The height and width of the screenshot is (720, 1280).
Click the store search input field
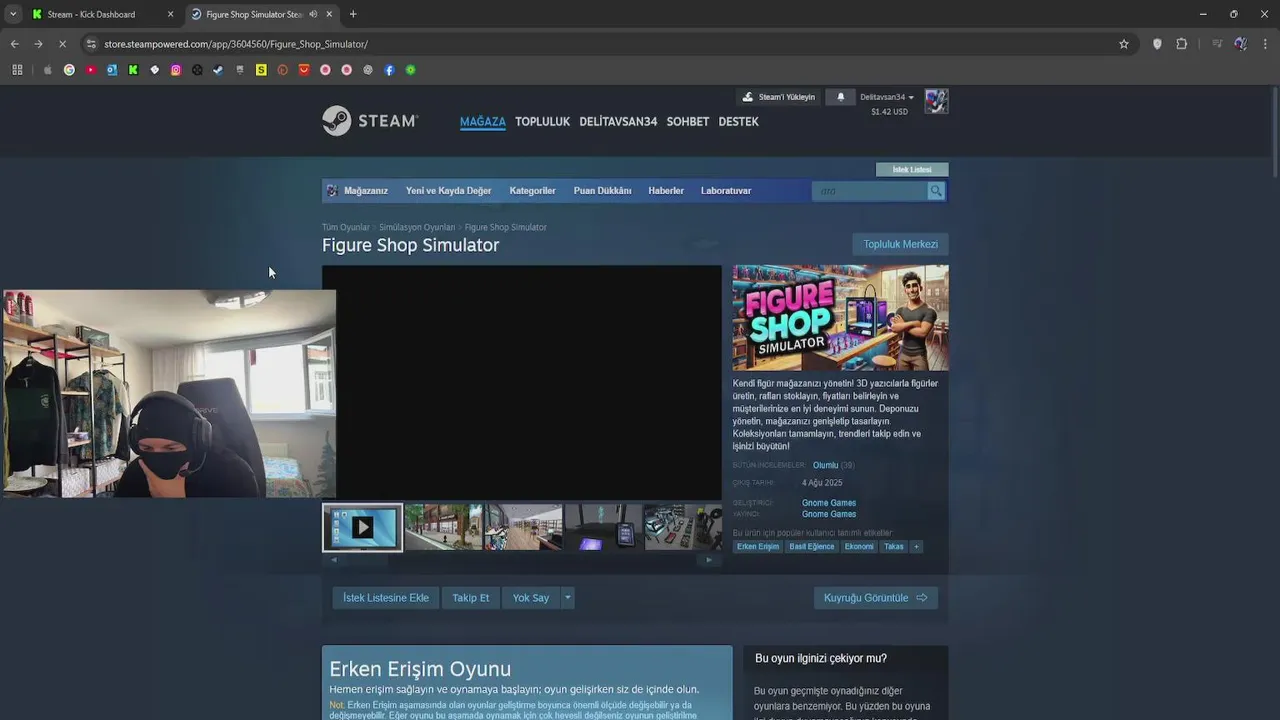click(x=870, y=191)
